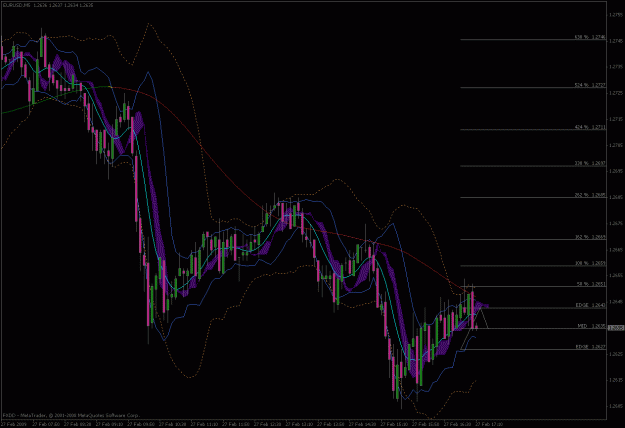Screen dimensions: 625x428
Task: Select the 638 % Fibonacci level label
Action: pos(590,37)
